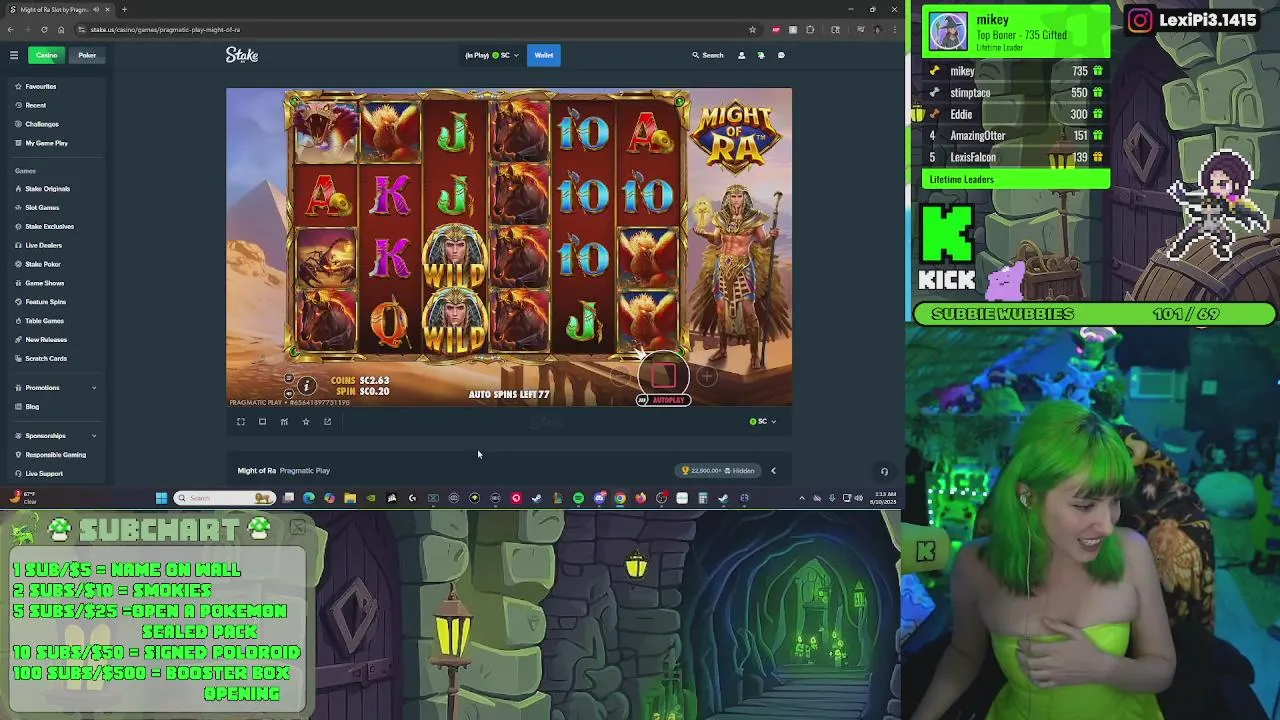Screen dimensions: 1280x720
Task: Open Recent in the sidebar
Action: (x=56, y=105)
